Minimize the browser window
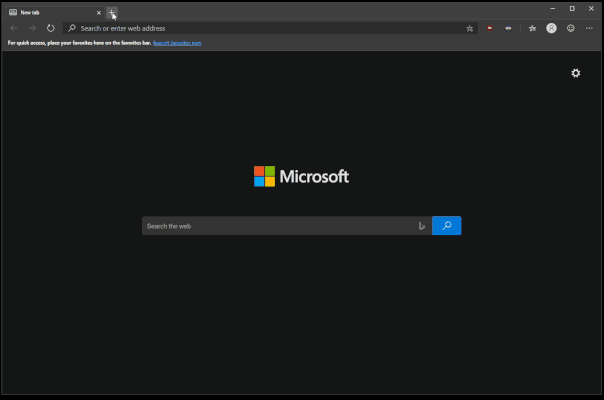Viewport: 604px width, 400px height. pos(552,8)
